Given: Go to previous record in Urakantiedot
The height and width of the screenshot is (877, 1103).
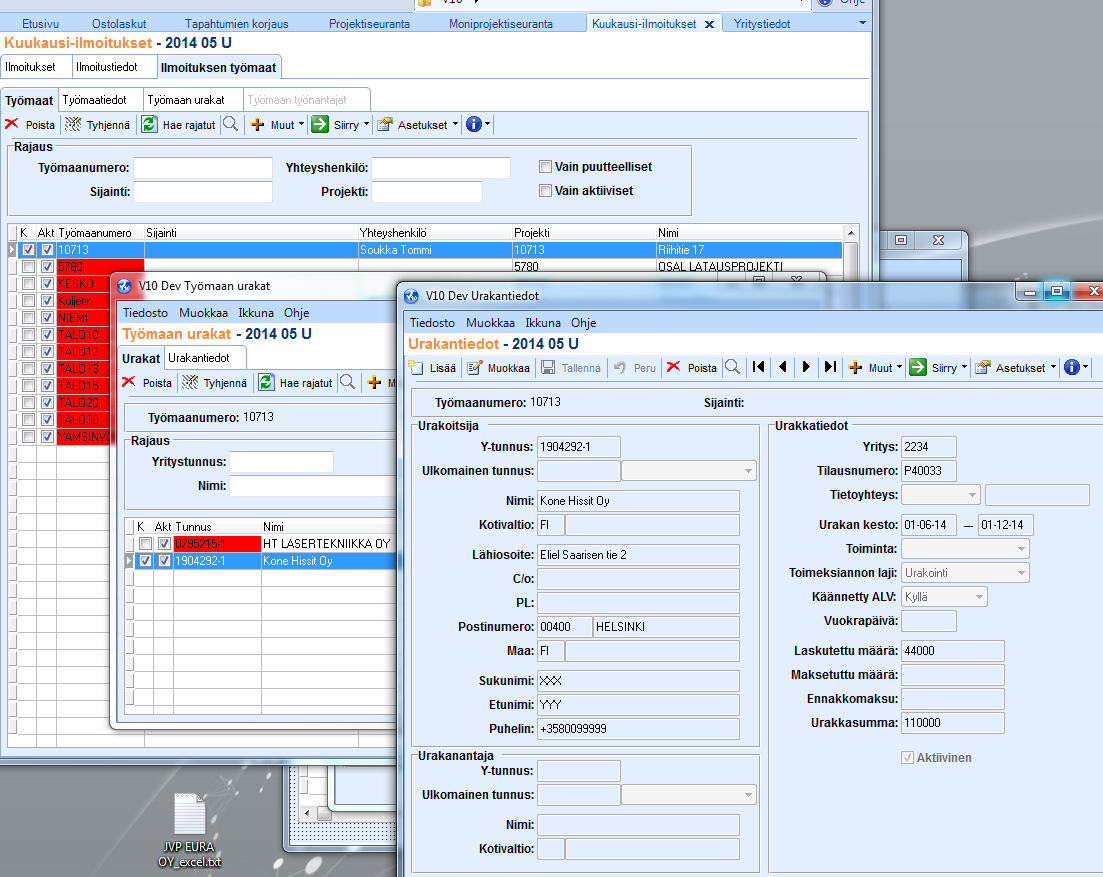Looking at the screenshot, I should (x=782, y=366).
